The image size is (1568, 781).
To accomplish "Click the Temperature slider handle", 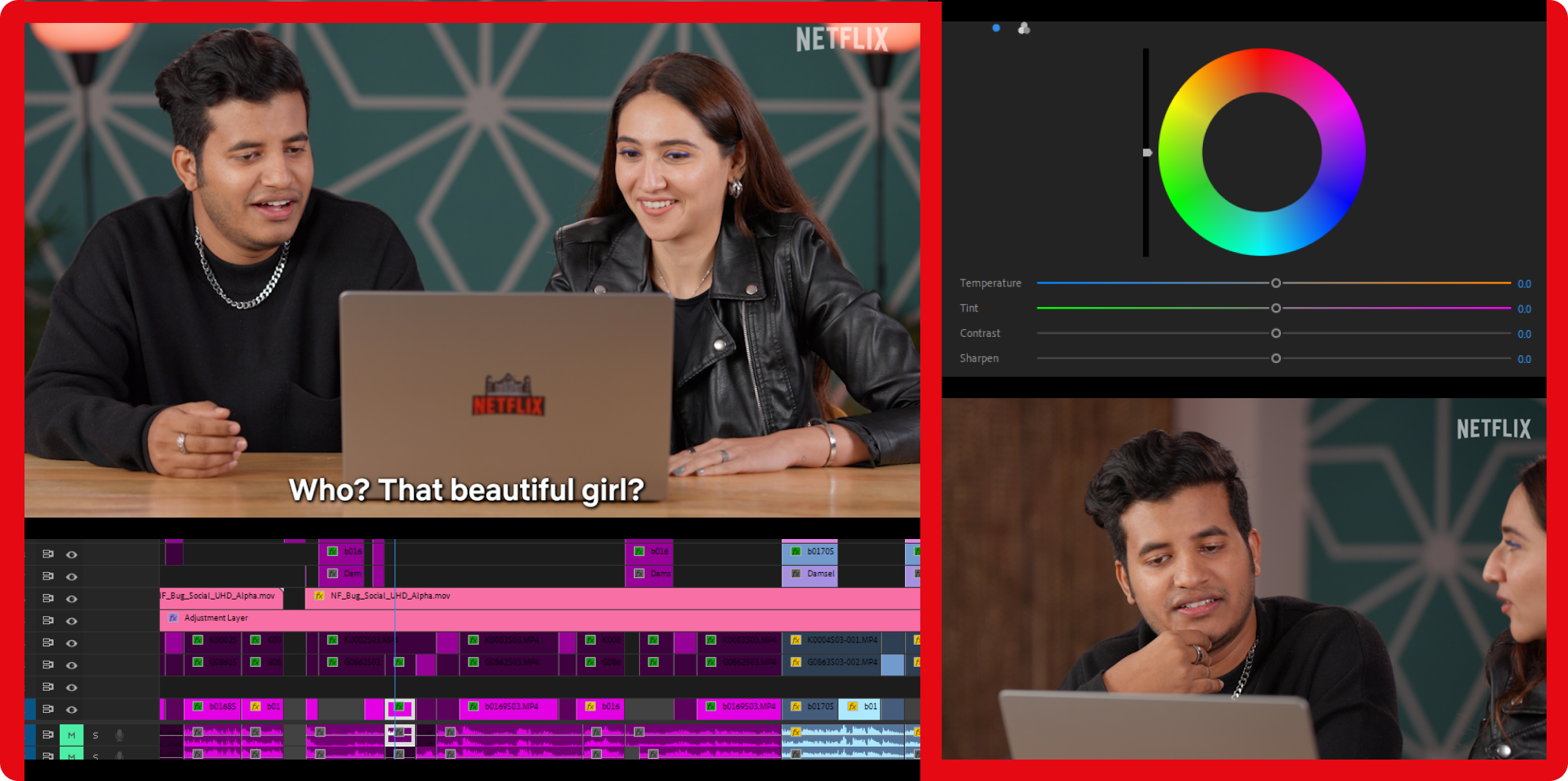I will 1276,283.
